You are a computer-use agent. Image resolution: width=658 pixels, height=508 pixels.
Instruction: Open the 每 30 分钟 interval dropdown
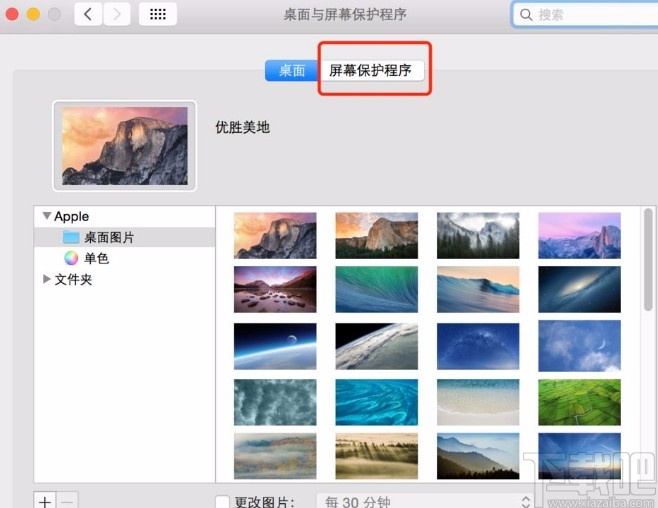[425, 501]
